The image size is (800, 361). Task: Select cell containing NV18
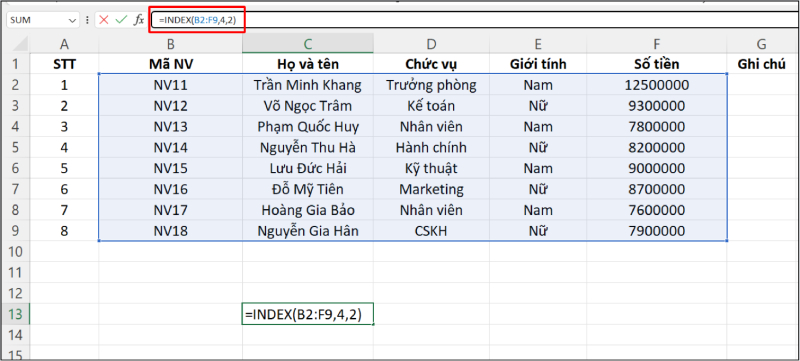point(170,231)
